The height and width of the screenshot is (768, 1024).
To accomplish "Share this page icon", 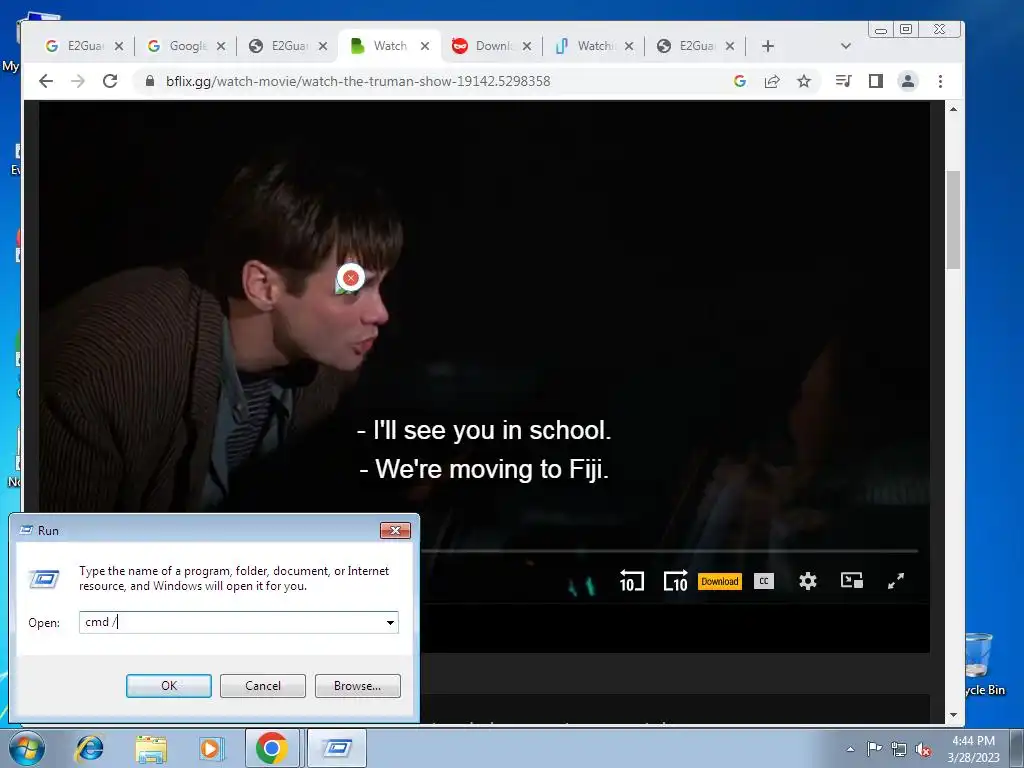I will tap(772, 81).
